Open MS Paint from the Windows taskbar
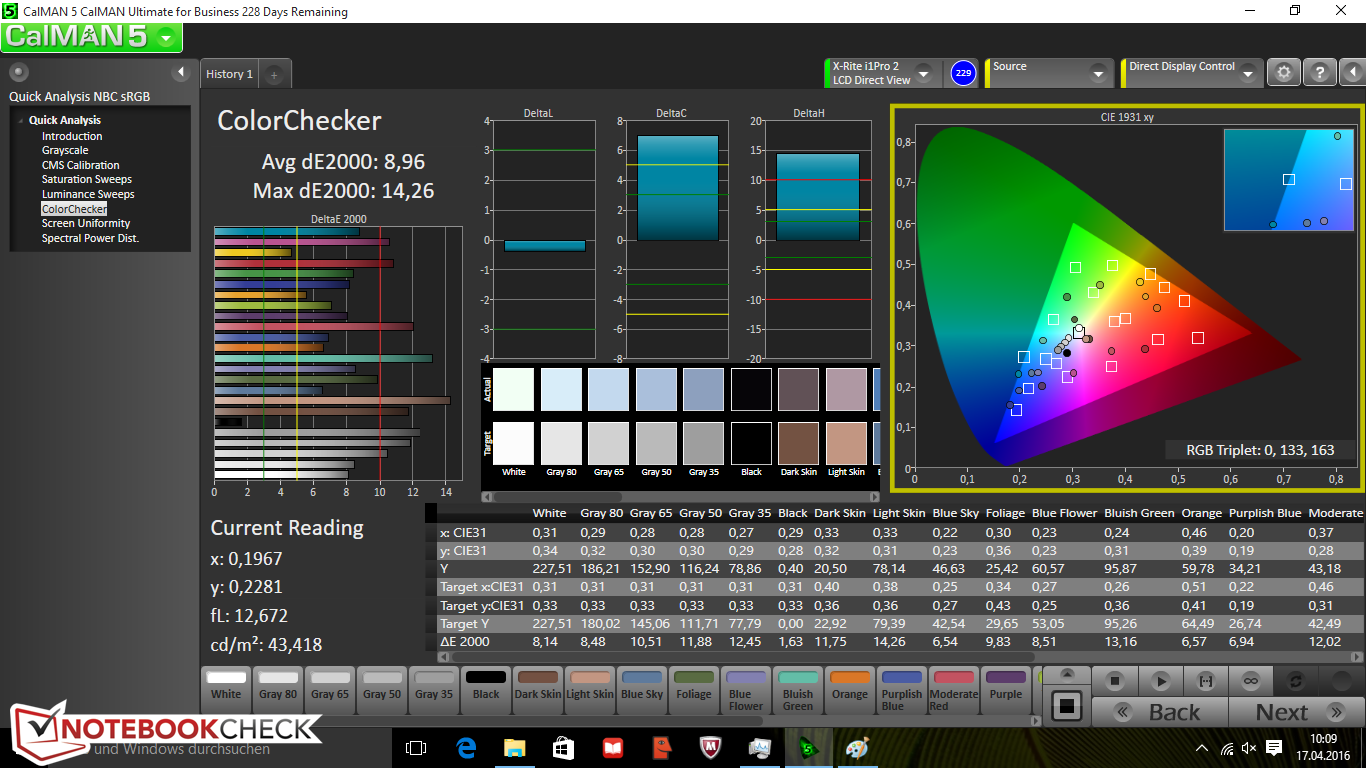Viewport: 1366px width, 768px height. 857,747
